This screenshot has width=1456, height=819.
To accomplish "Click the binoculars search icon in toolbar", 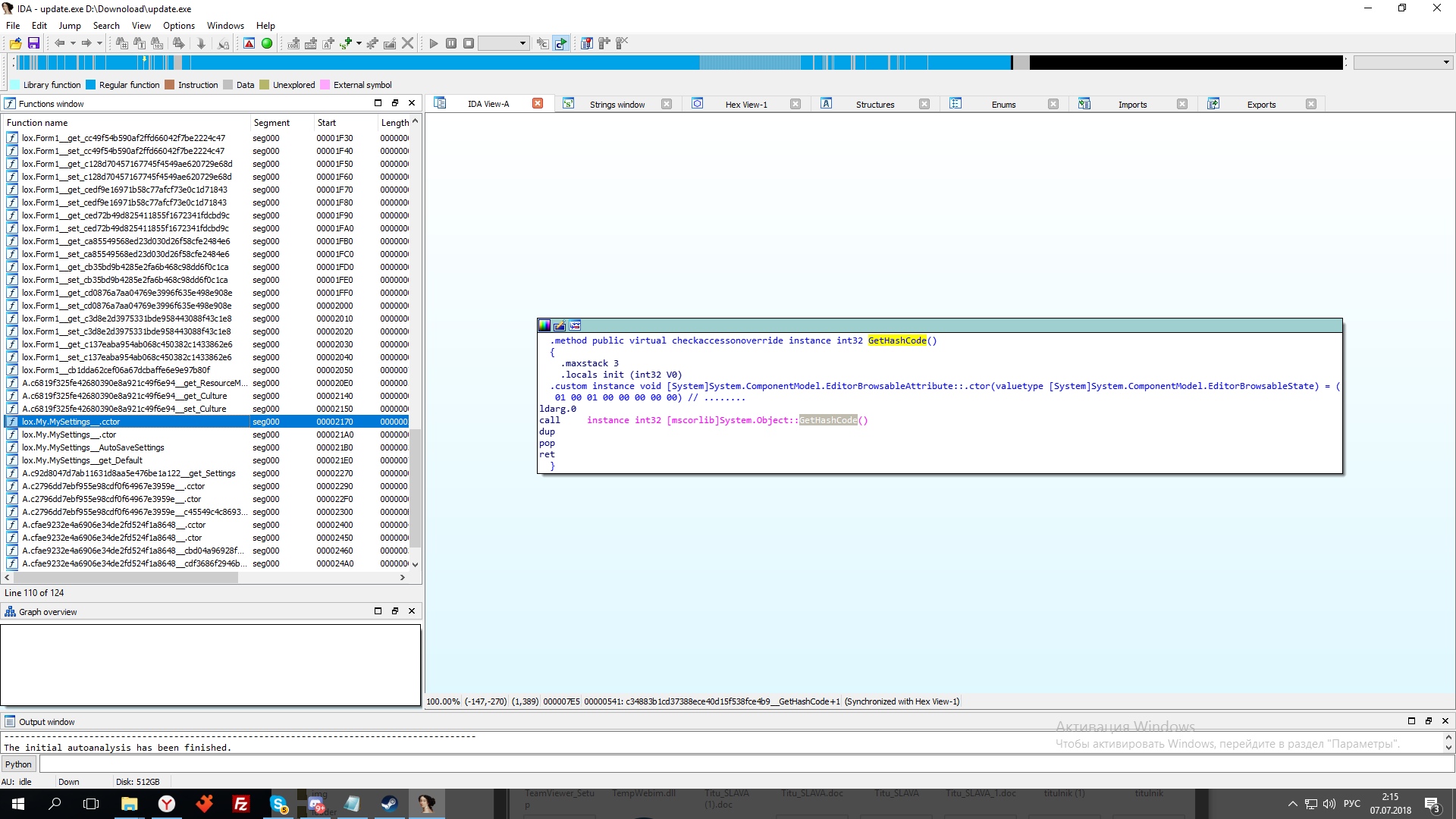I will coord(121,43).
